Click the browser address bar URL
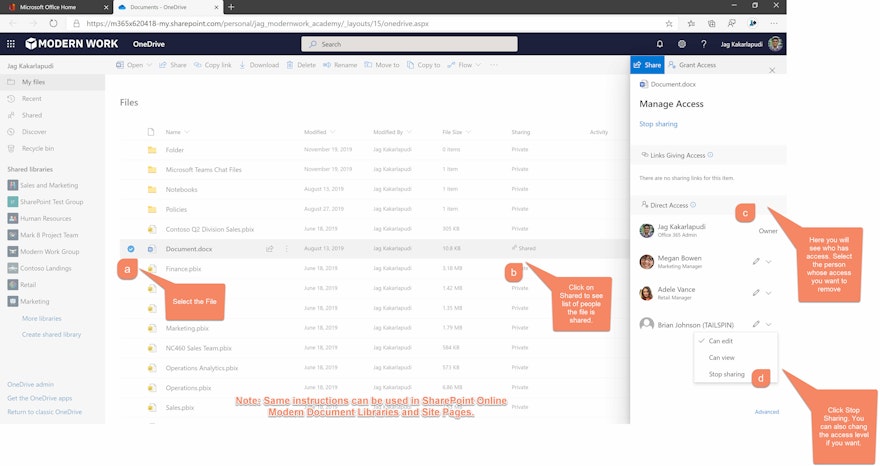880x466 pixels. coord(258,24)
